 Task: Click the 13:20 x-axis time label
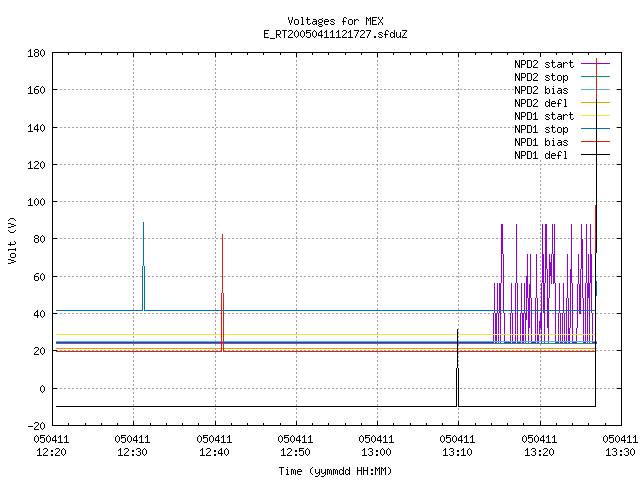(x=539, y=452)
